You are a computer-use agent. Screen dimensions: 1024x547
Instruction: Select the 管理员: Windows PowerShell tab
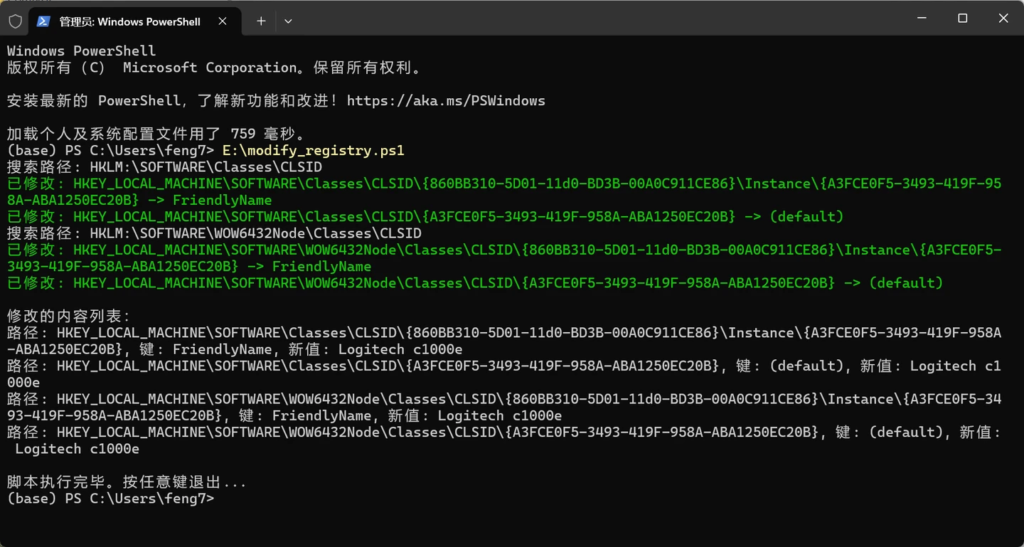tap(128, 21)
